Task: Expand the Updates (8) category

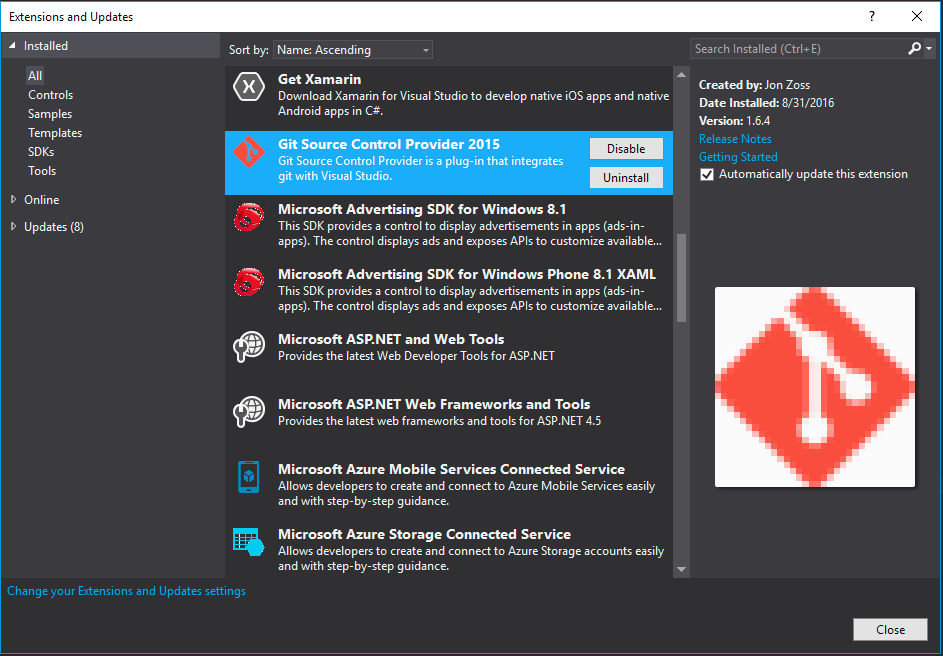Action: (x=13, y=226)
